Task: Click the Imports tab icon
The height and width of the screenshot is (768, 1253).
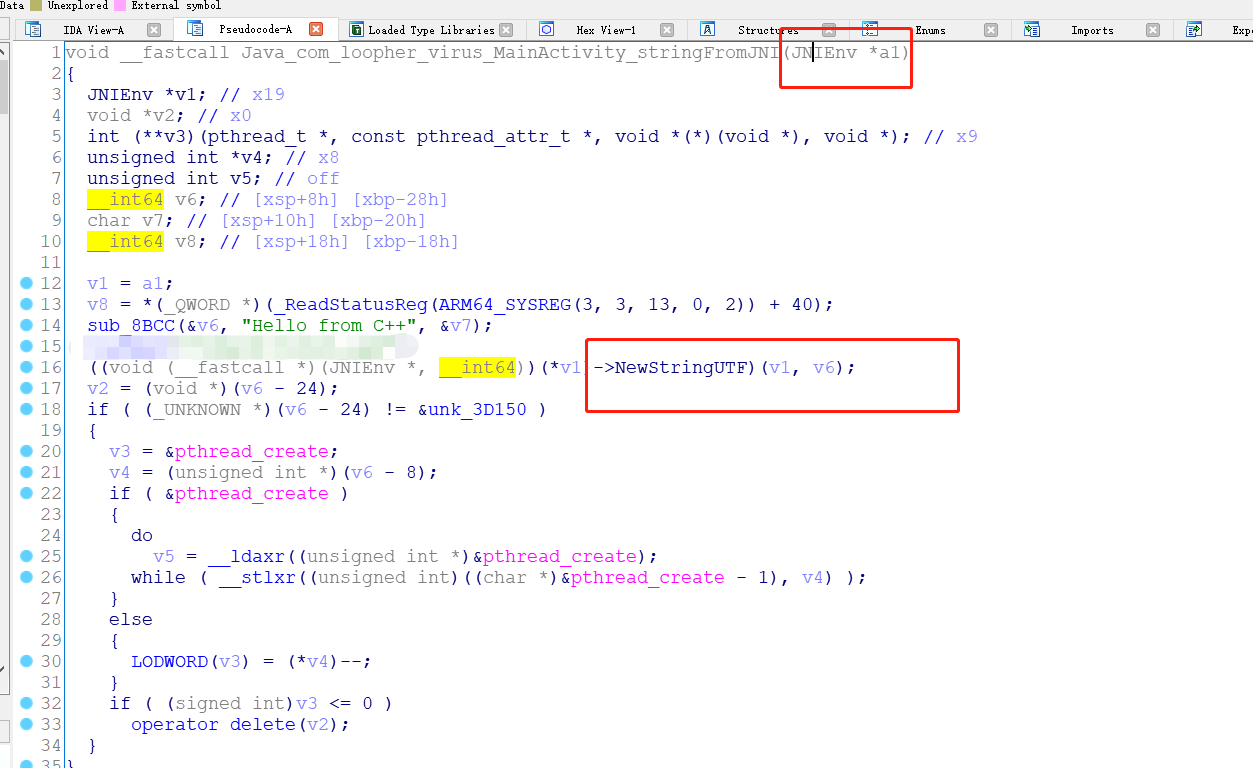Action: 1031,30
